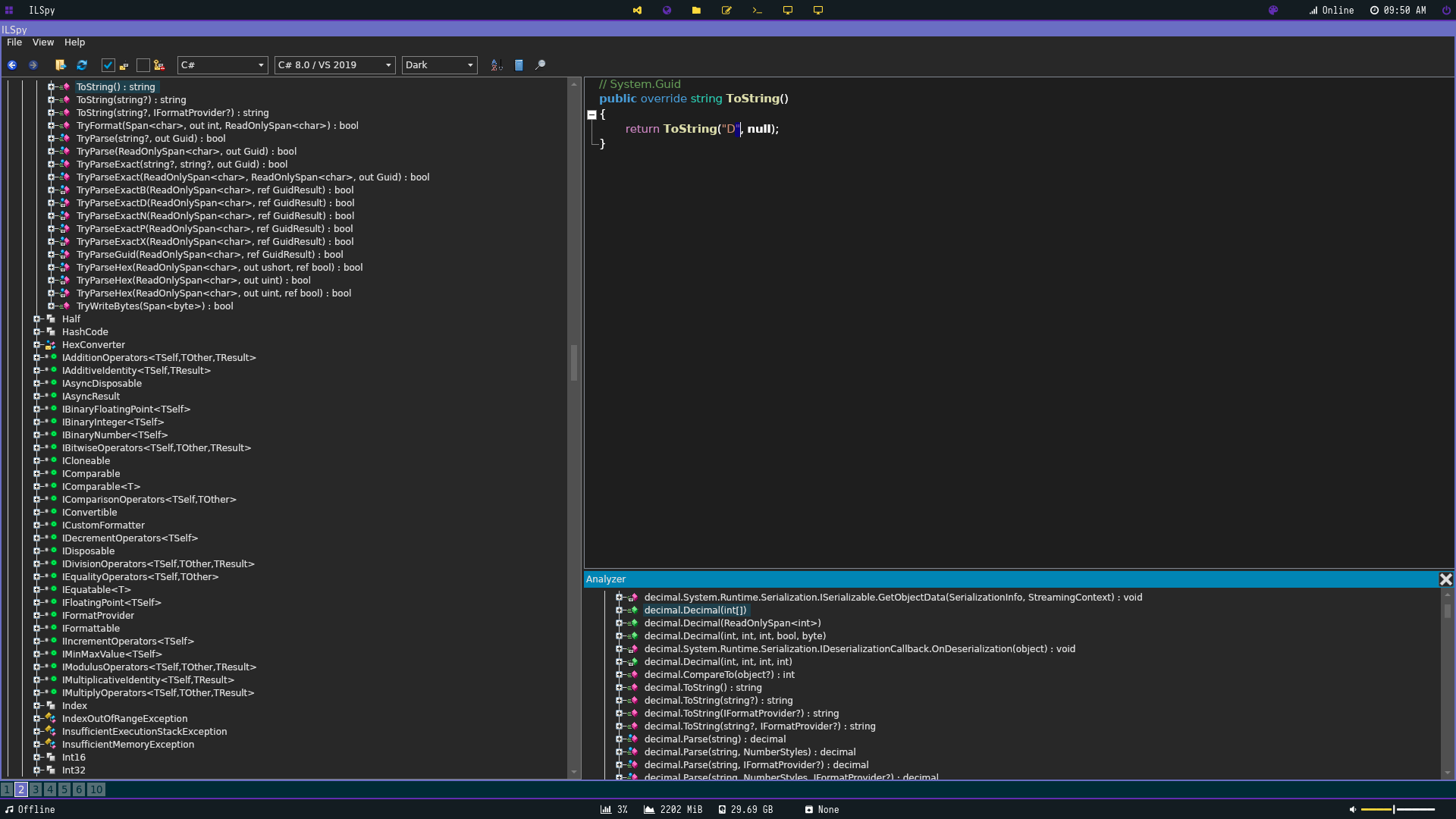Image resolution: width=1456 pixels, height=819 pixels.
Task: Click the sort assemblies A-Z icon
Action: pos(496,65)
